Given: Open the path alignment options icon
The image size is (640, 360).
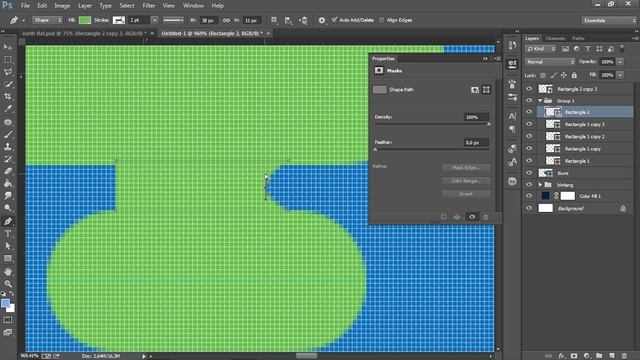Looking at the screenshot, I should click(289, 20).
